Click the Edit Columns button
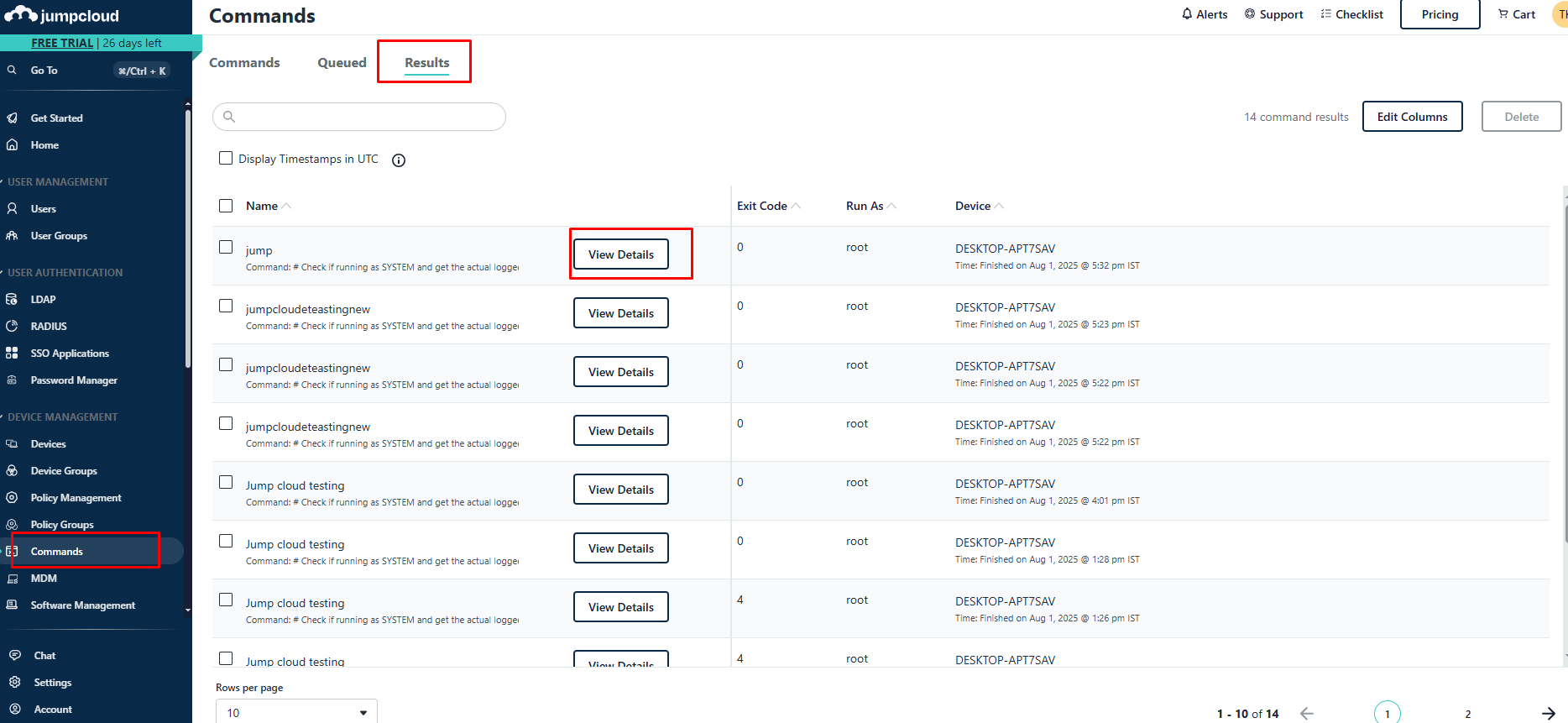Viewport: 1568px width, 723px height. 1412,117
